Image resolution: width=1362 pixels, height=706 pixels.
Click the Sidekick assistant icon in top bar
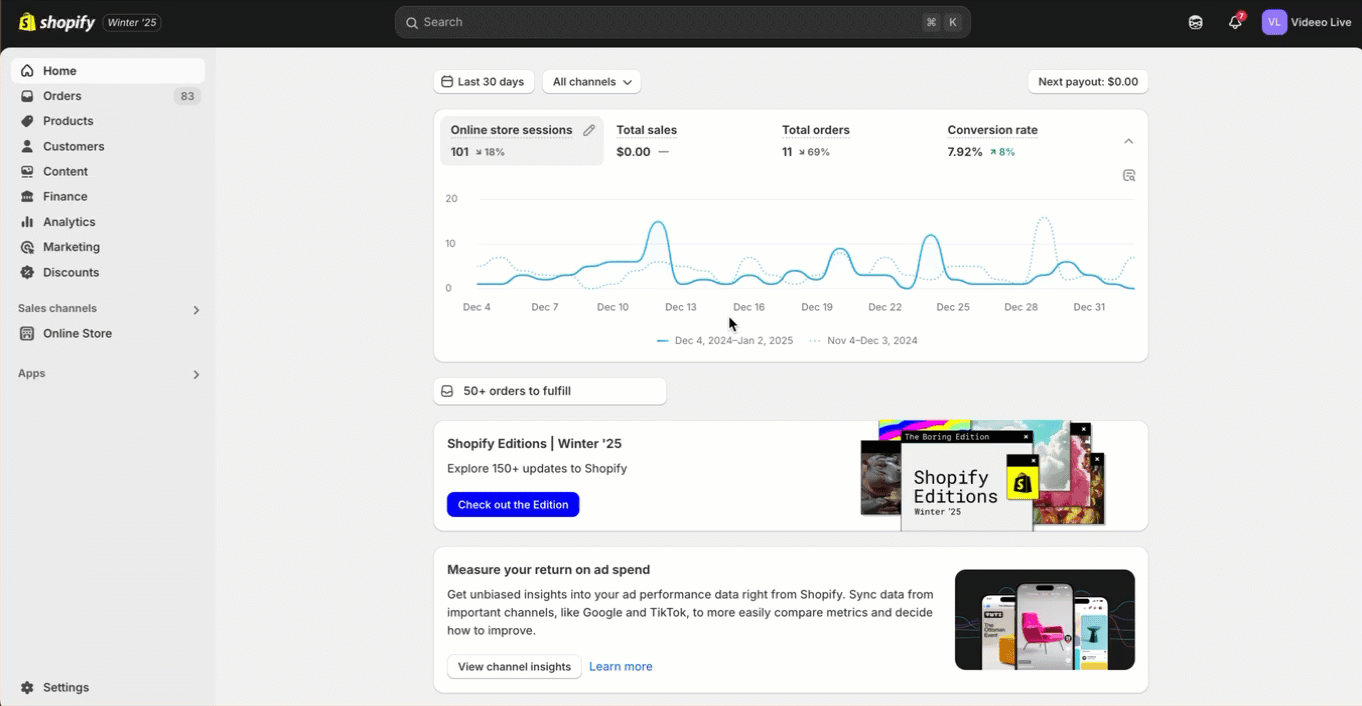coord(1195,22)
